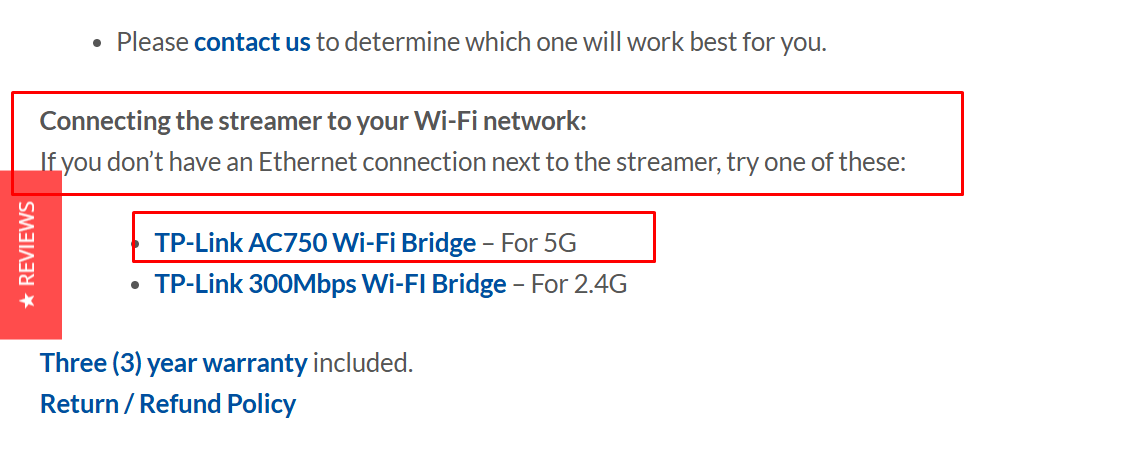Click the bullet before TP-Link 300Mbps
The height and width of the screenshot is (463, 1133).
pos(134,285)
